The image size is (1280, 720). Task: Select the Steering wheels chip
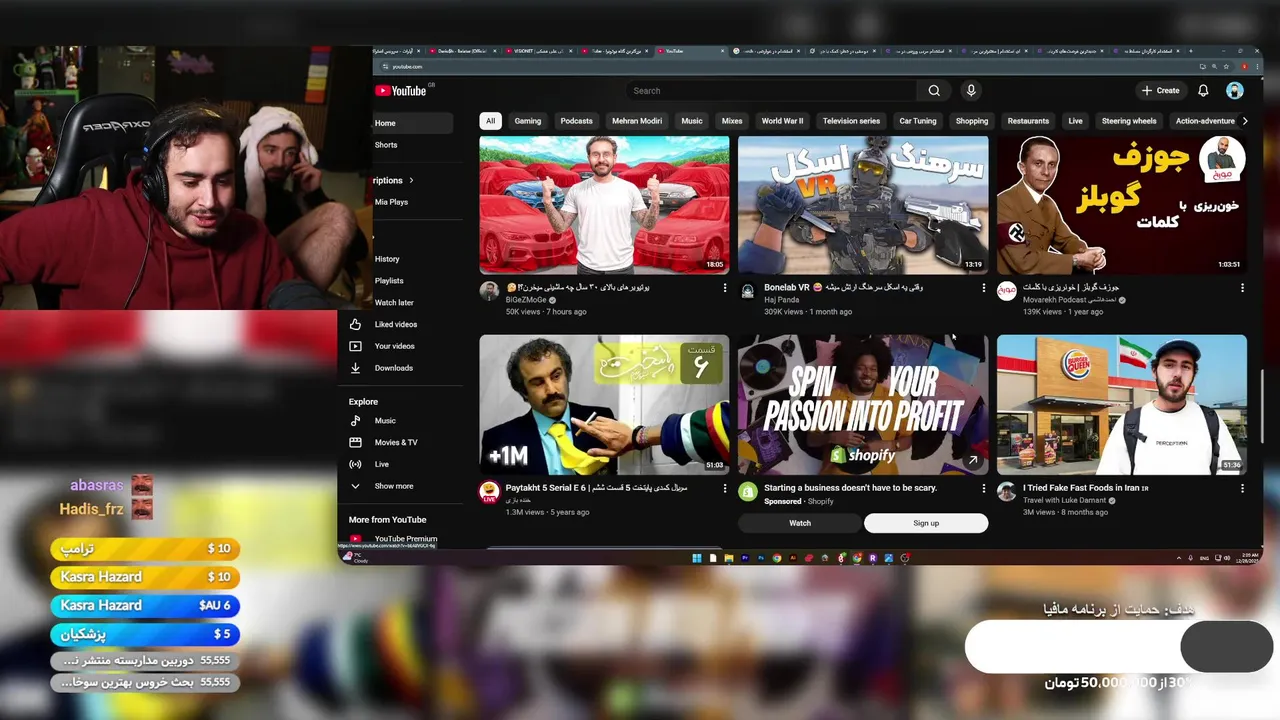[x=1129, y=121]
